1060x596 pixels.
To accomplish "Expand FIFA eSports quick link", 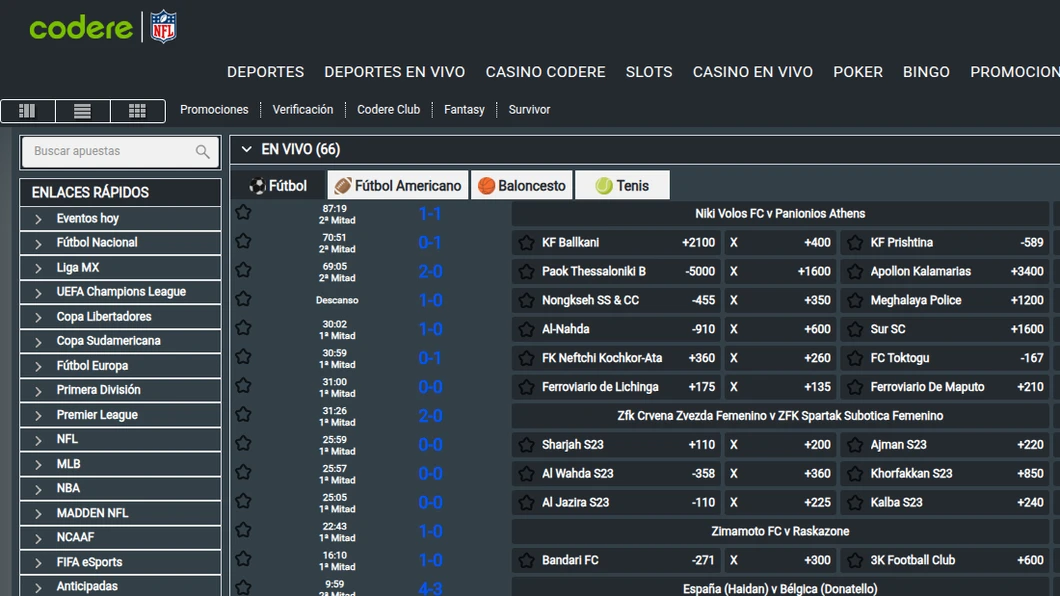I will pos(120,562).
